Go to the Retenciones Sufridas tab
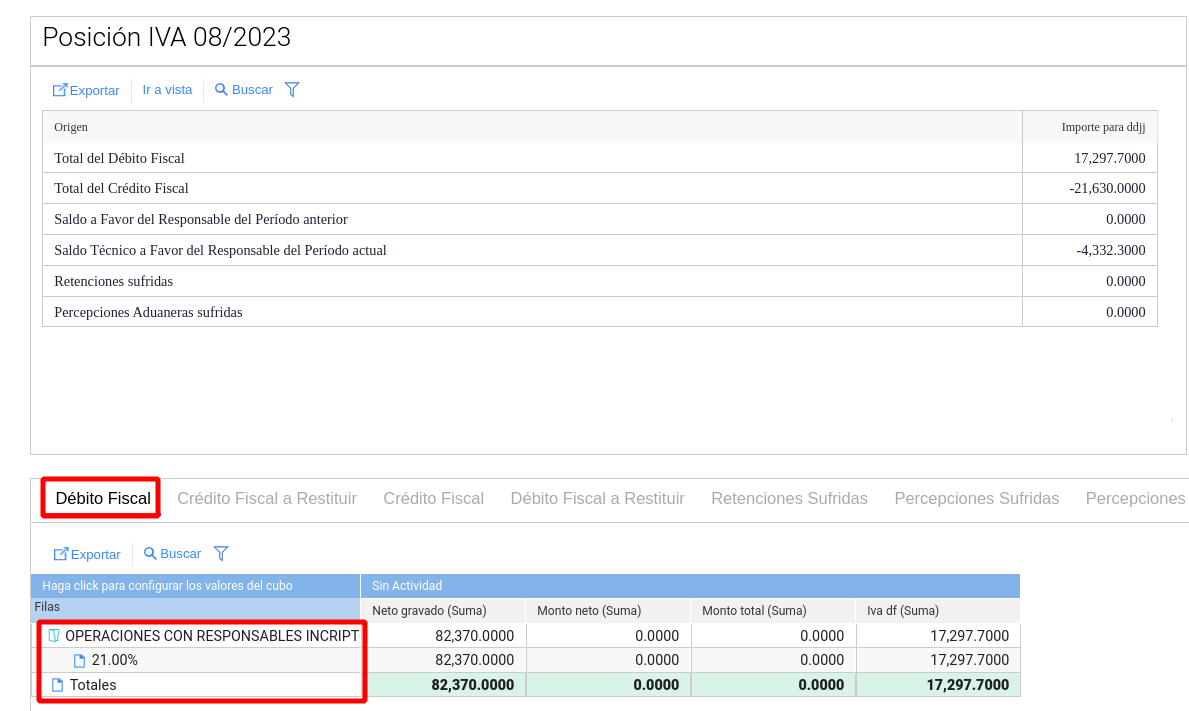Screen dimensions: 1189x711 (x=789, y=498)
